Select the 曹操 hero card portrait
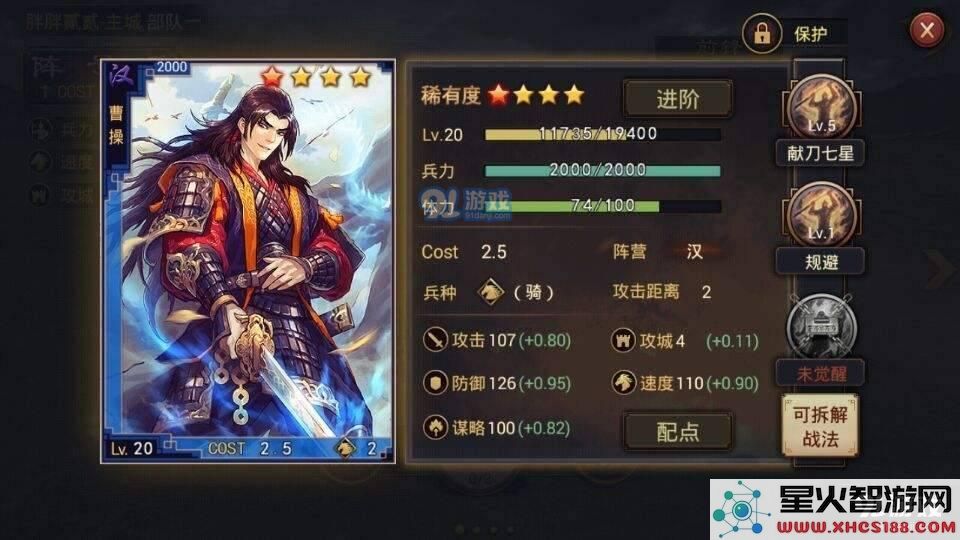 pos(248,261)
